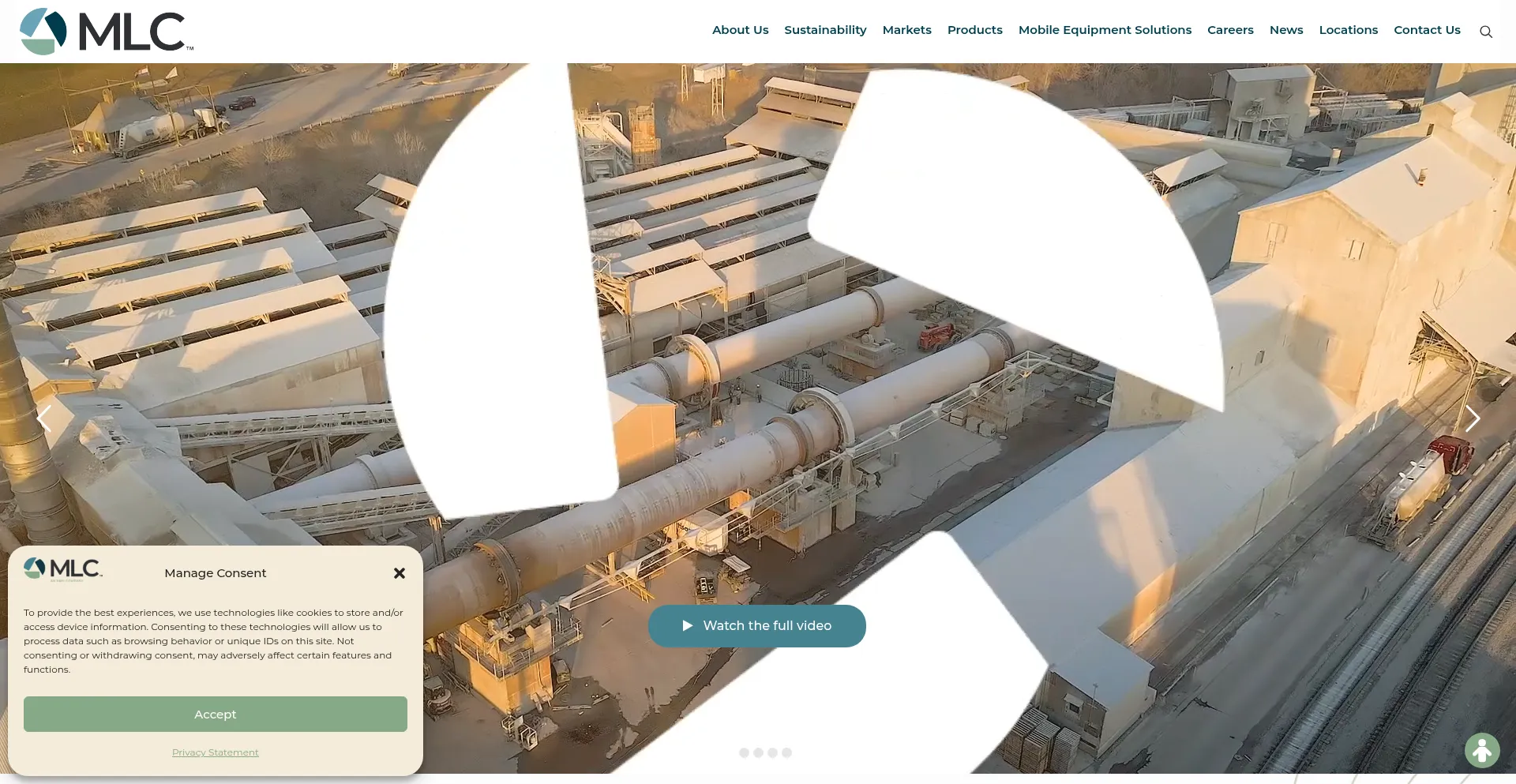Advance to next slide arrow
The height and width of the screenshot is (784, 1516).
click(1472, 418)
